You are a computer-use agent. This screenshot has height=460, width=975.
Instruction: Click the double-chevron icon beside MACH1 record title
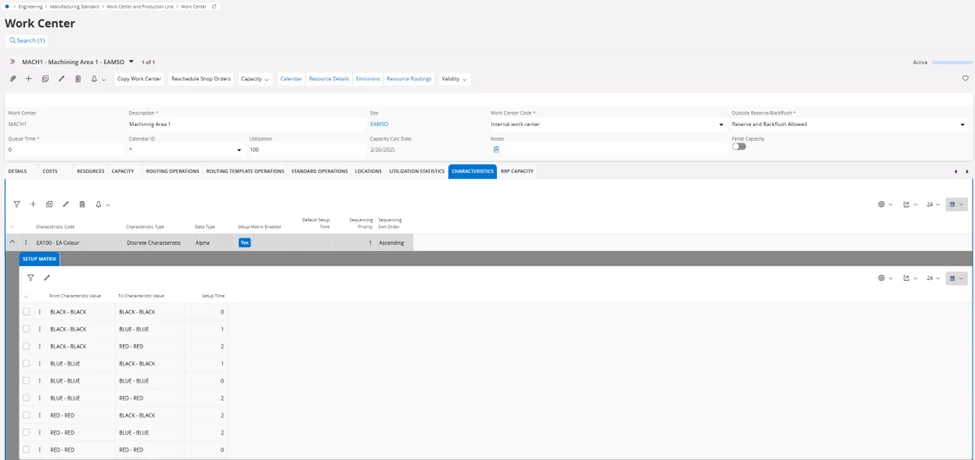click(12, 62)
